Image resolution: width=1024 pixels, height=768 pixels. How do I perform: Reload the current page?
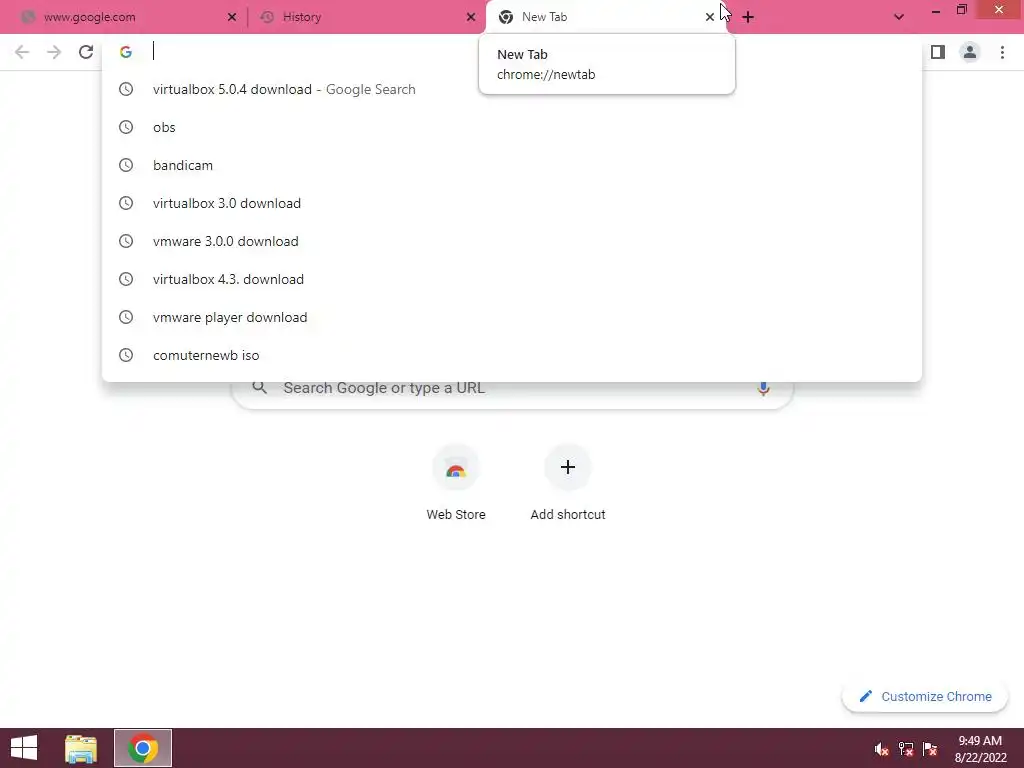point(86,52)
